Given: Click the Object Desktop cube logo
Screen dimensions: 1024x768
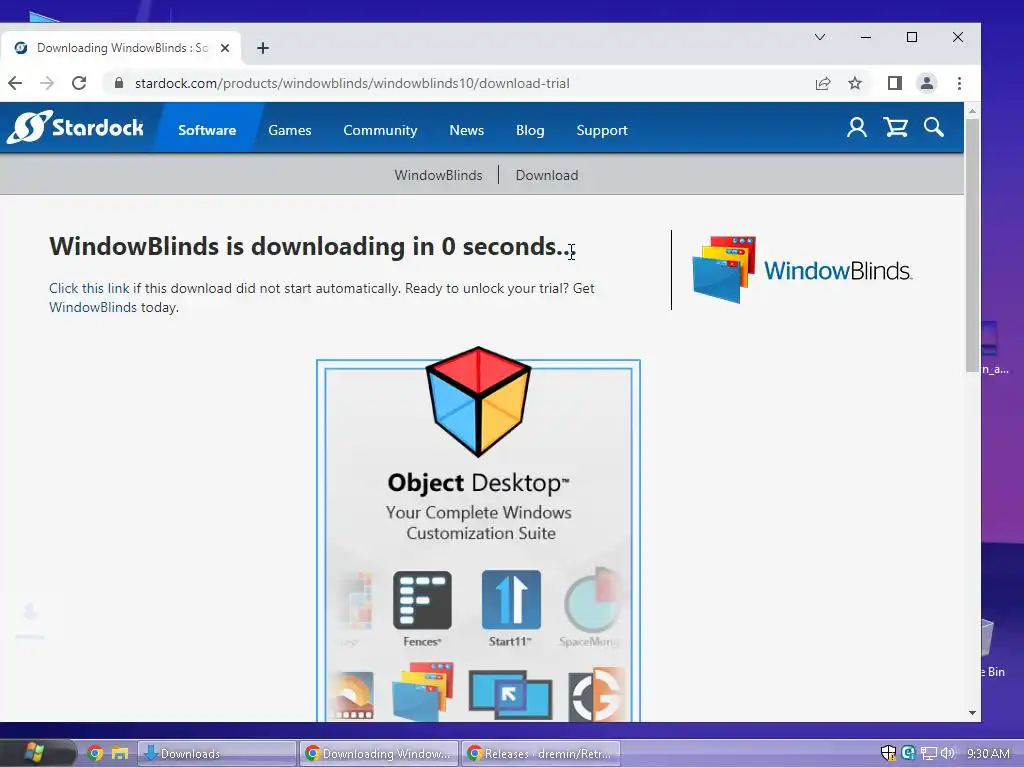Looking at the screenshot, I should click(x=478, y=401).
